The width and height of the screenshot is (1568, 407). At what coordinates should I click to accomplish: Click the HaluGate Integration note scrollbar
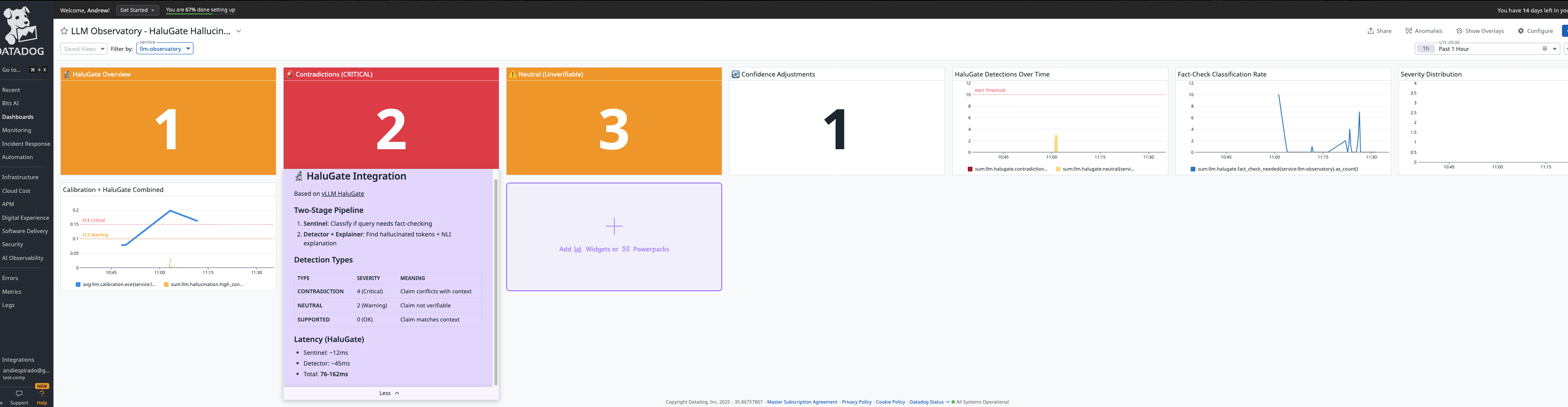(495, 282)
